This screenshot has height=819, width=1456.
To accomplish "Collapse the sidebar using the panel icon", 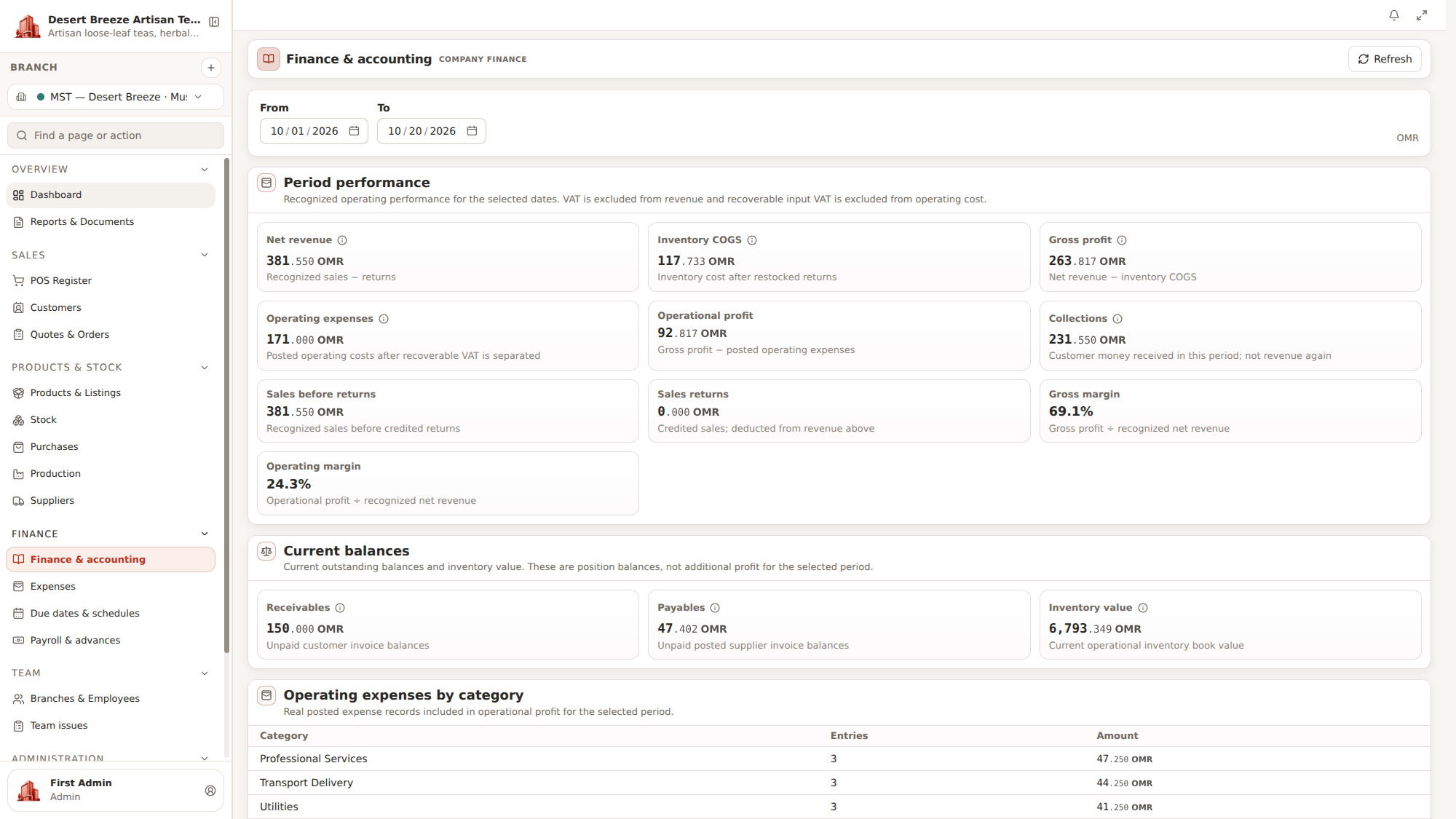I will tap(214, 22).
